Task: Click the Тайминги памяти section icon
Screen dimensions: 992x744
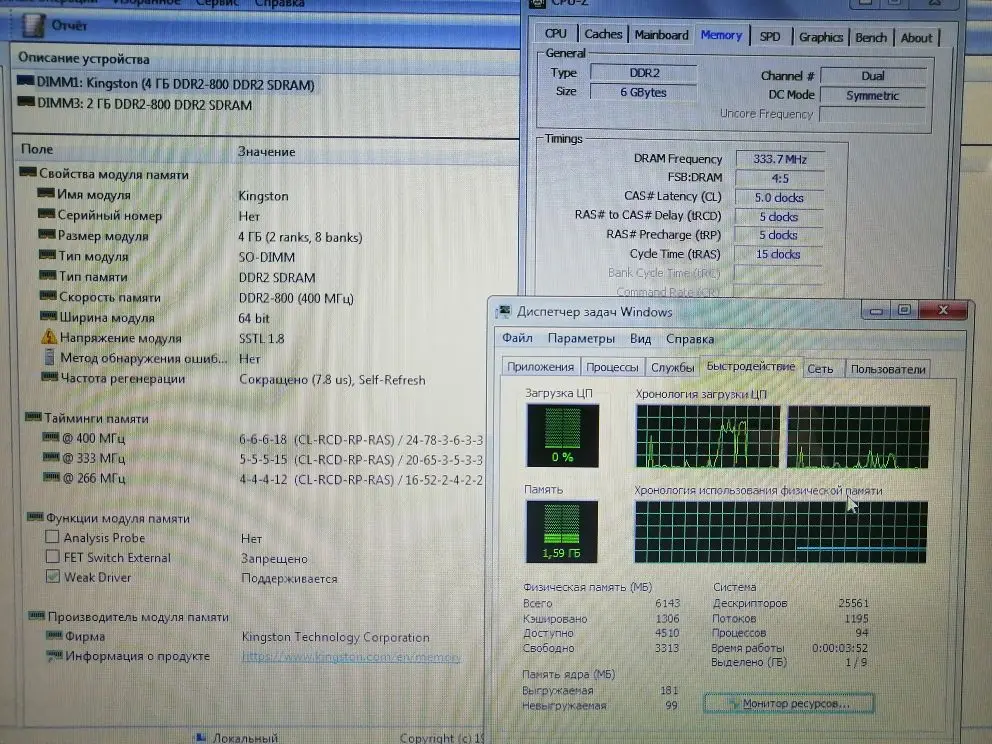Action: (34, 417)
